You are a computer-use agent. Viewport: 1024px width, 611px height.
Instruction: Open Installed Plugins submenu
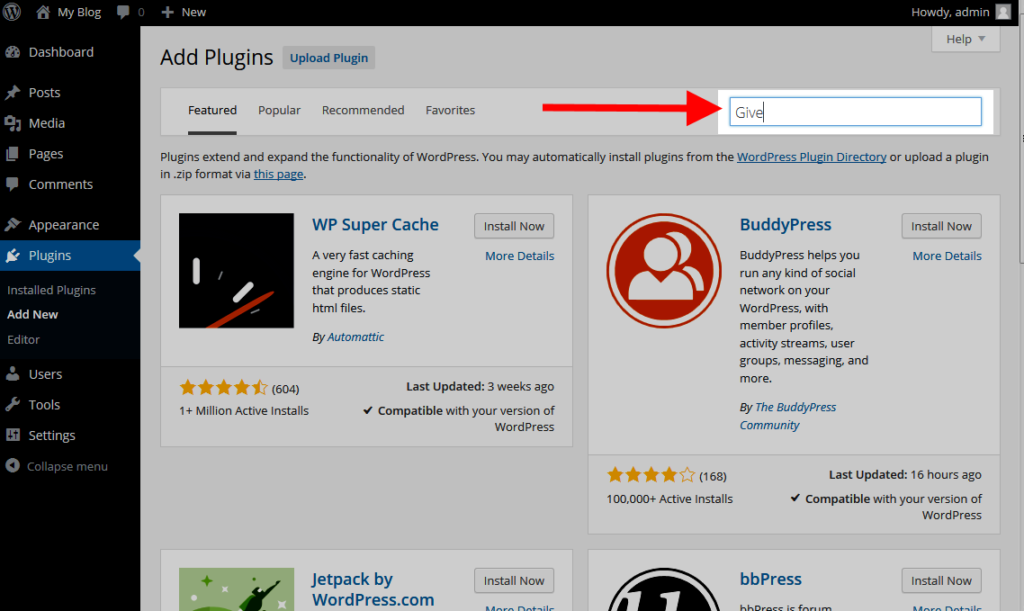[52, 290]
